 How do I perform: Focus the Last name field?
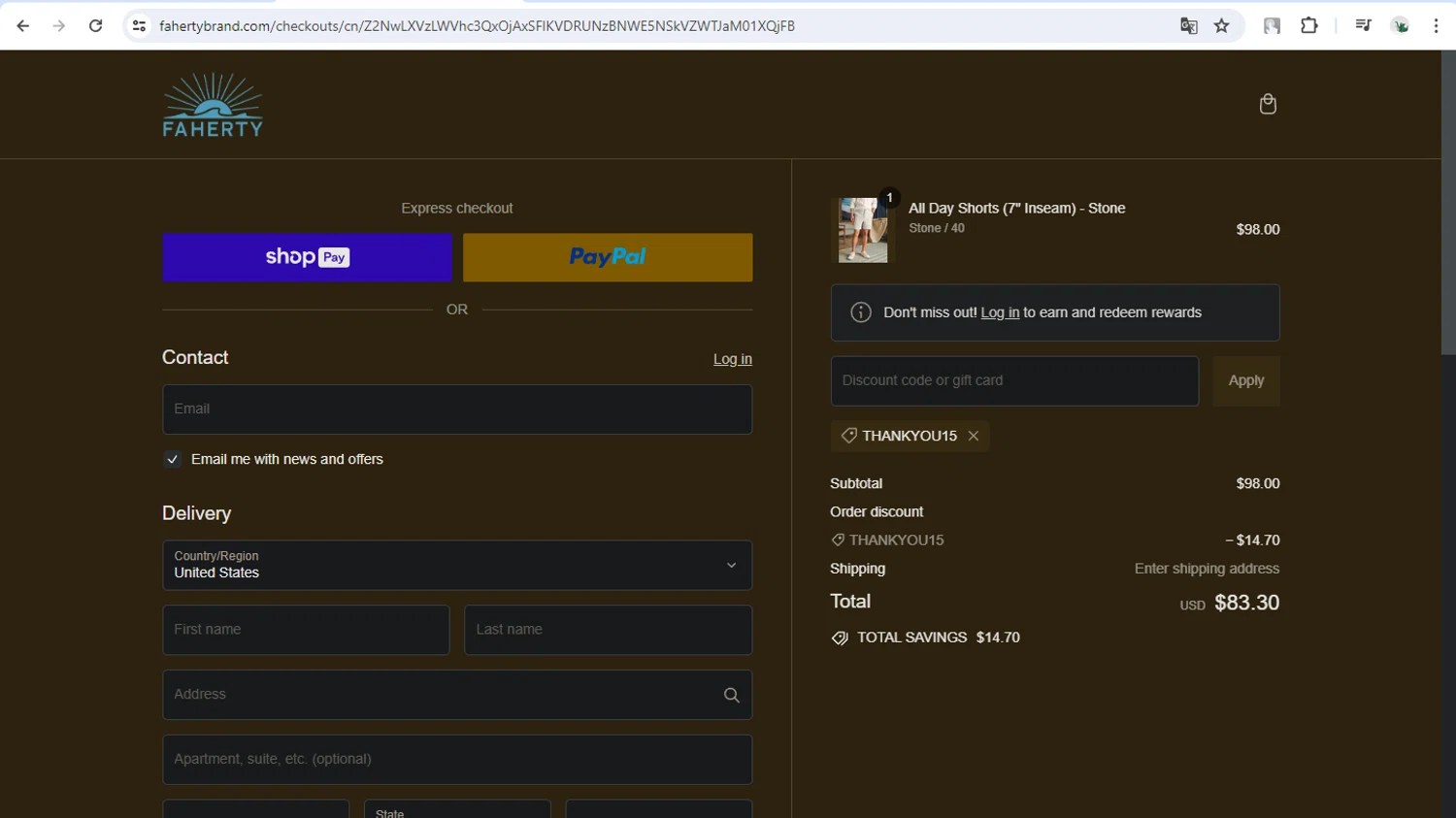point(608,630)
